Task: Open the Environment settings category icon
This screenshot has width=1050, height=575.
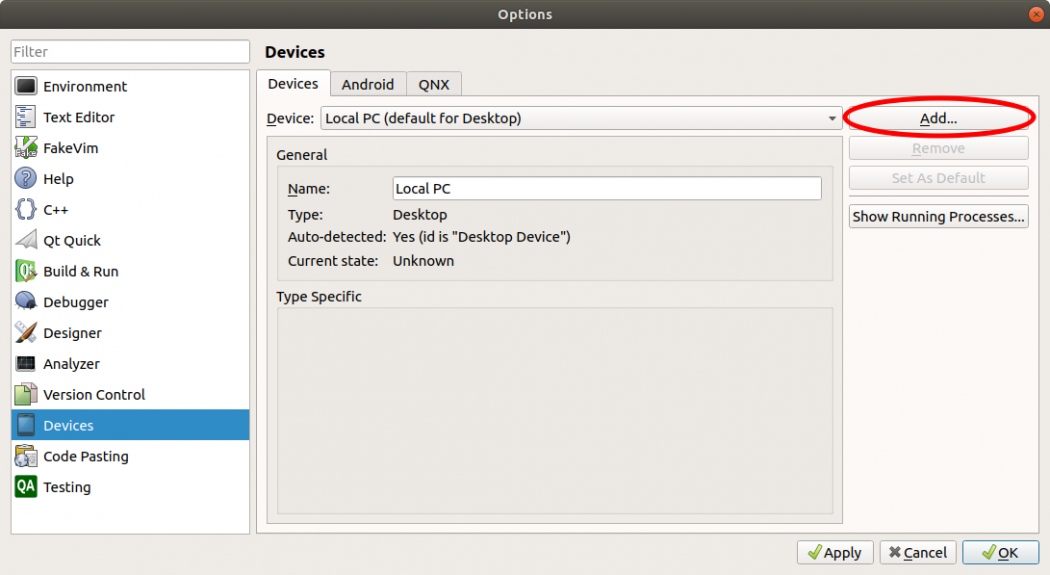Action: tap(26, 87)
